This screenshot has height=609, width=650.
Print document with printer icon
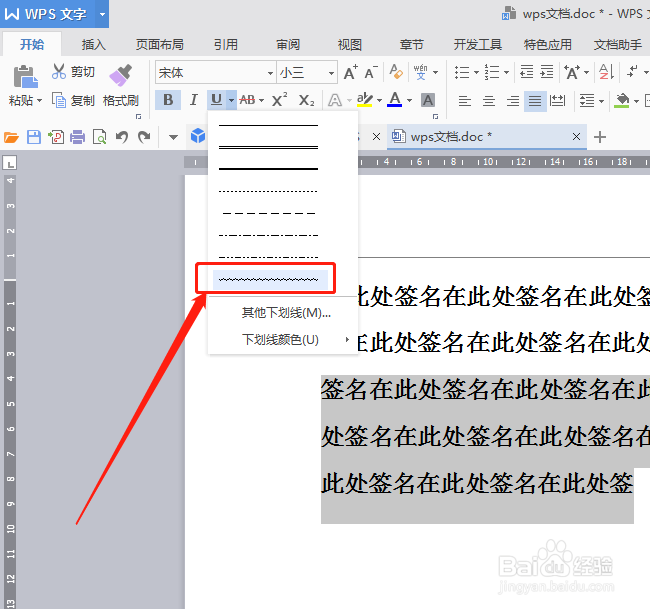(x=78, y=137)
